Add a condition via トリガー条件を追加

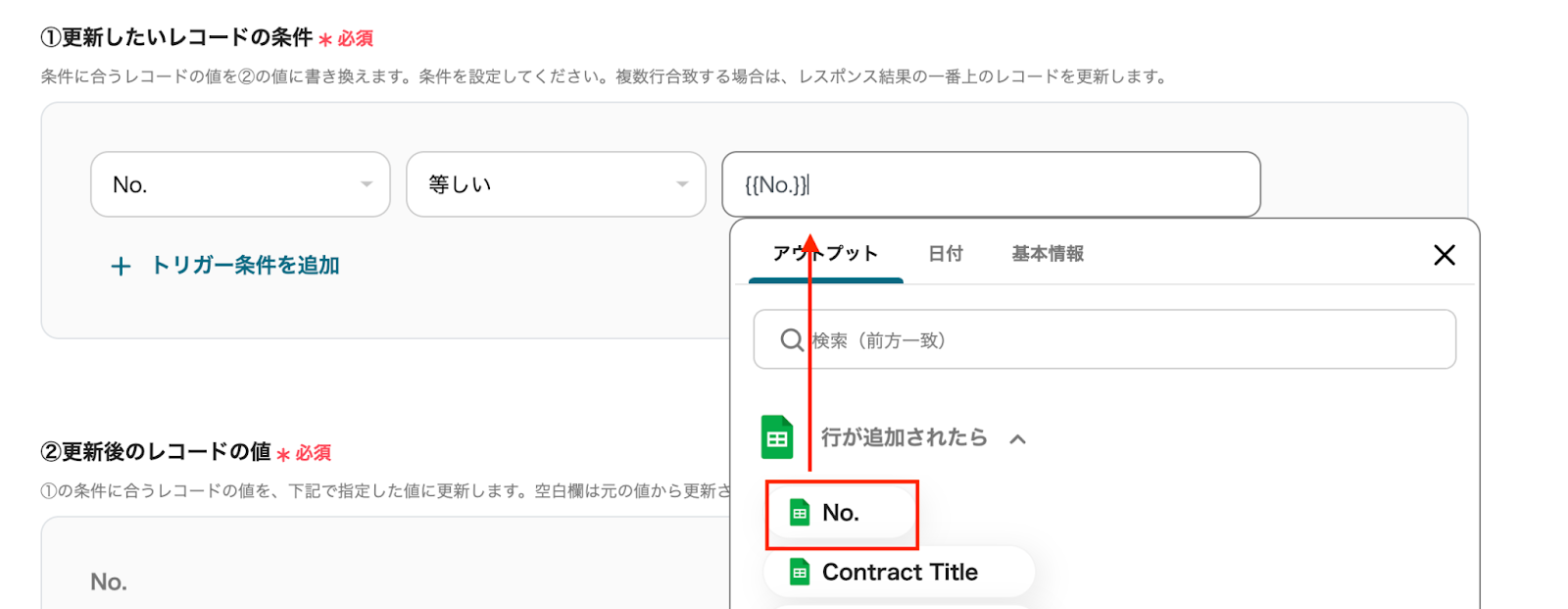pyautogui.click(x=245, y=266)
